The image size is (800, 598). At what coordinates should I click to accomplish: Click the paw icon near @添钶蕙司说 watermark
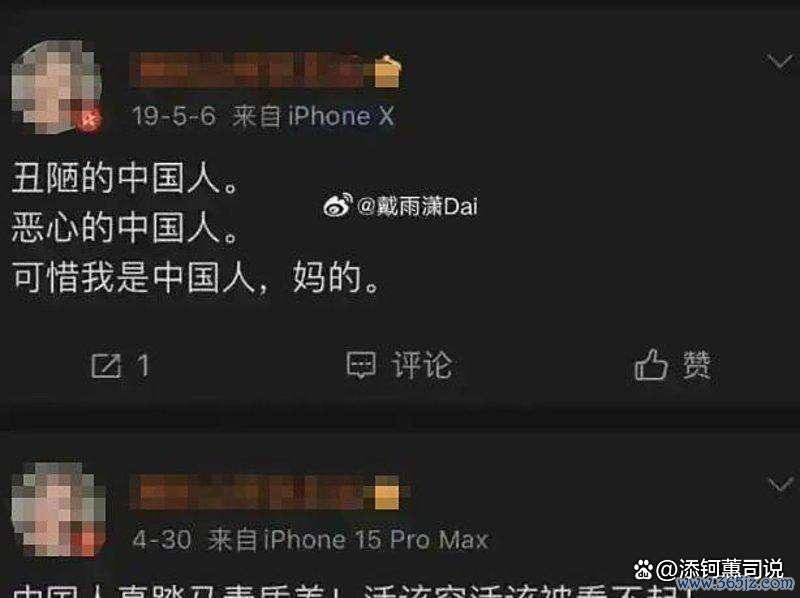(644, 569)
